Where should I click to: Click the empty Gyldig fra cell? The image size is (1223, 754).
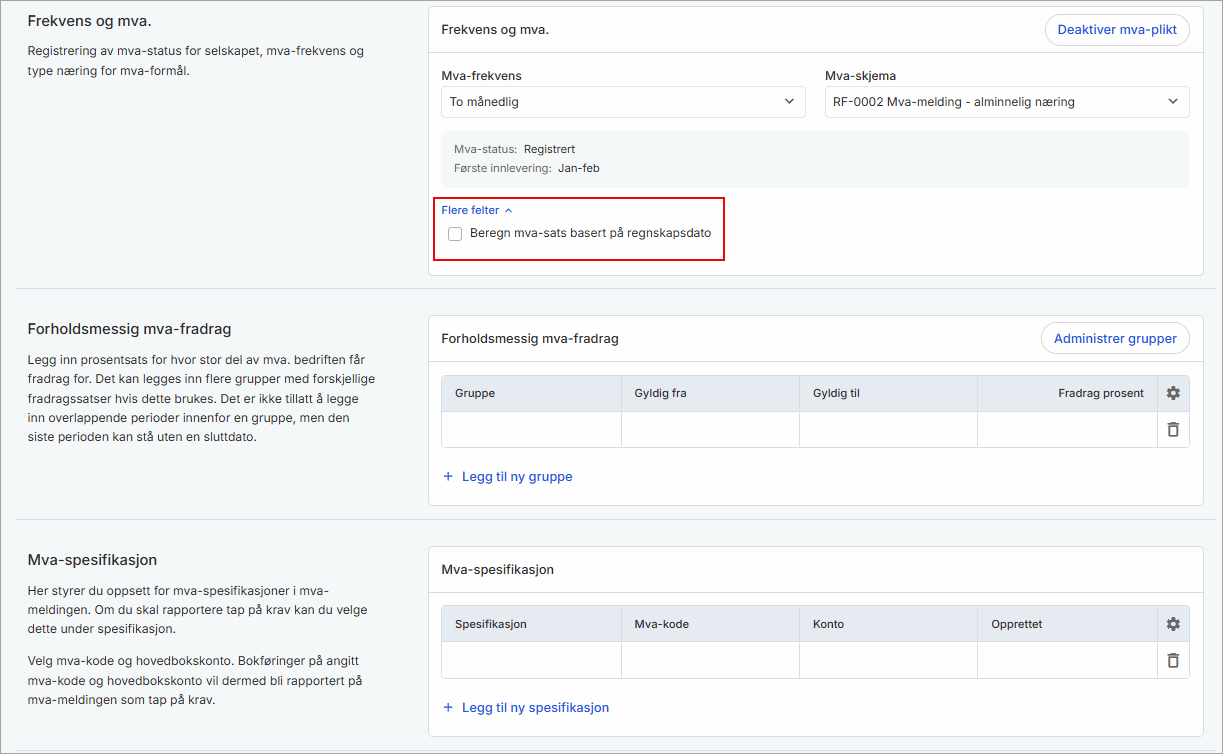710,430
